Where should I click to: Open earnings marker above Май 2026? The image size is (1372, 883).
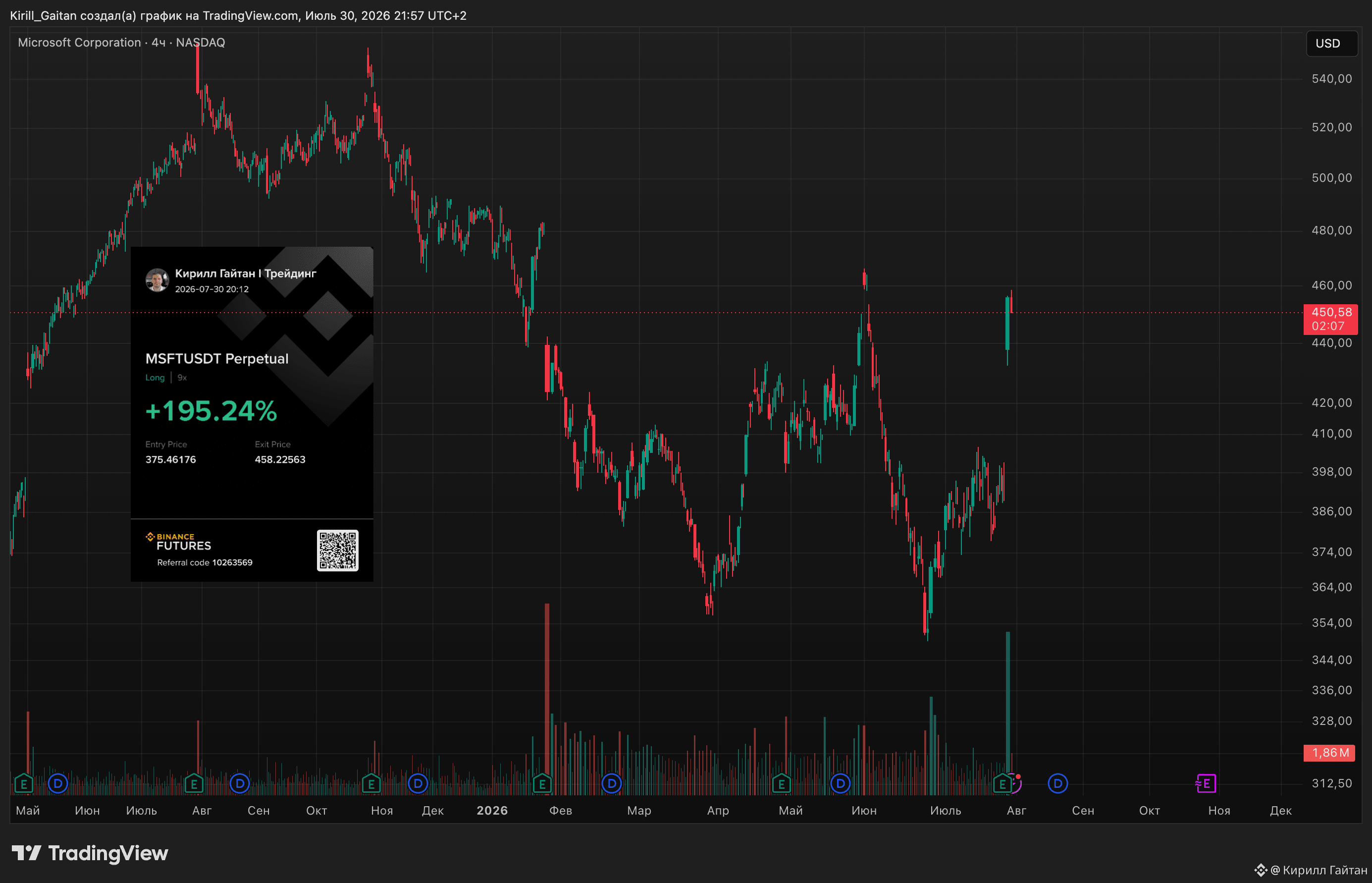(x=781, y=783)
